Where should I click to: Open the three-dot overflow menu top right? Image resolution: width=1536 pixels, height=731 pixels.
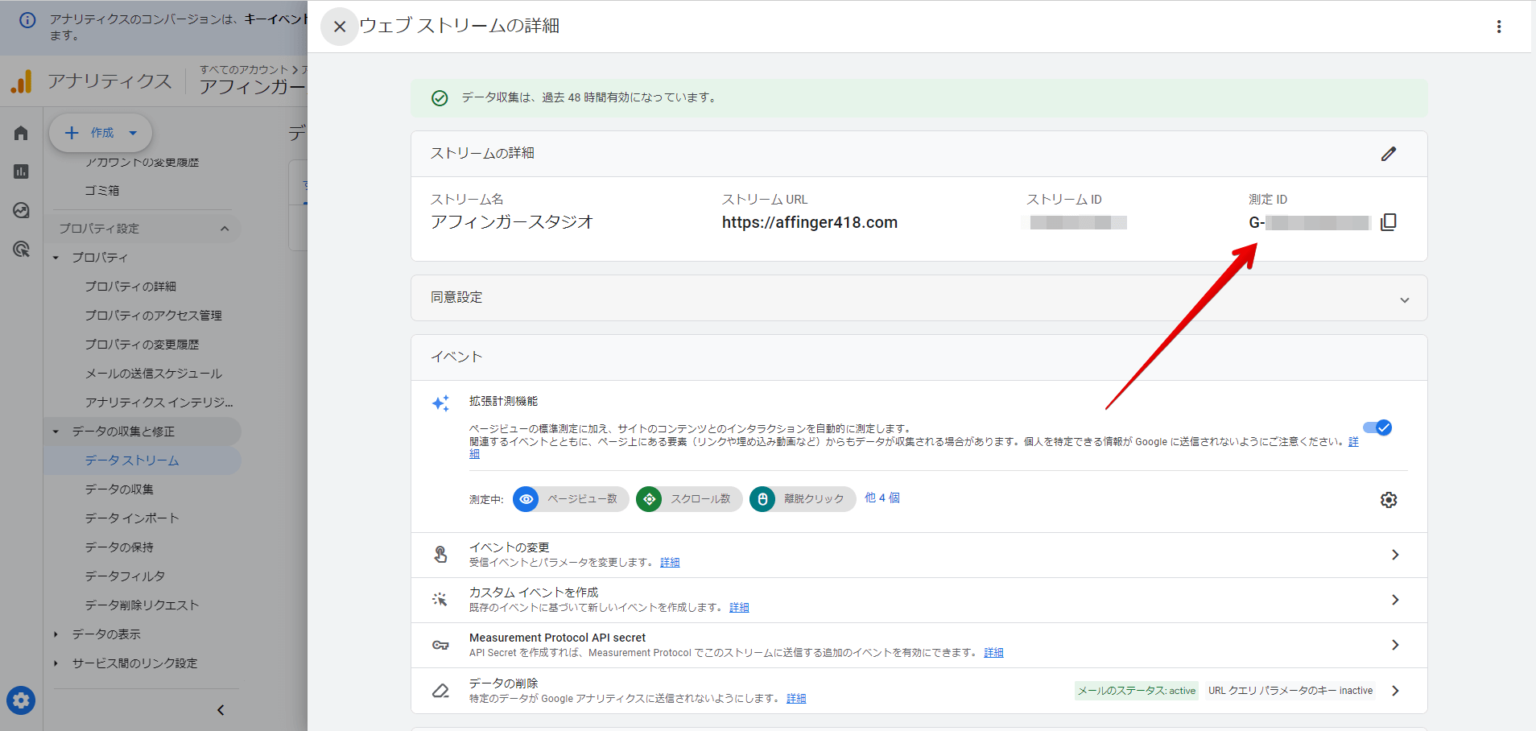click(1499, 26)
